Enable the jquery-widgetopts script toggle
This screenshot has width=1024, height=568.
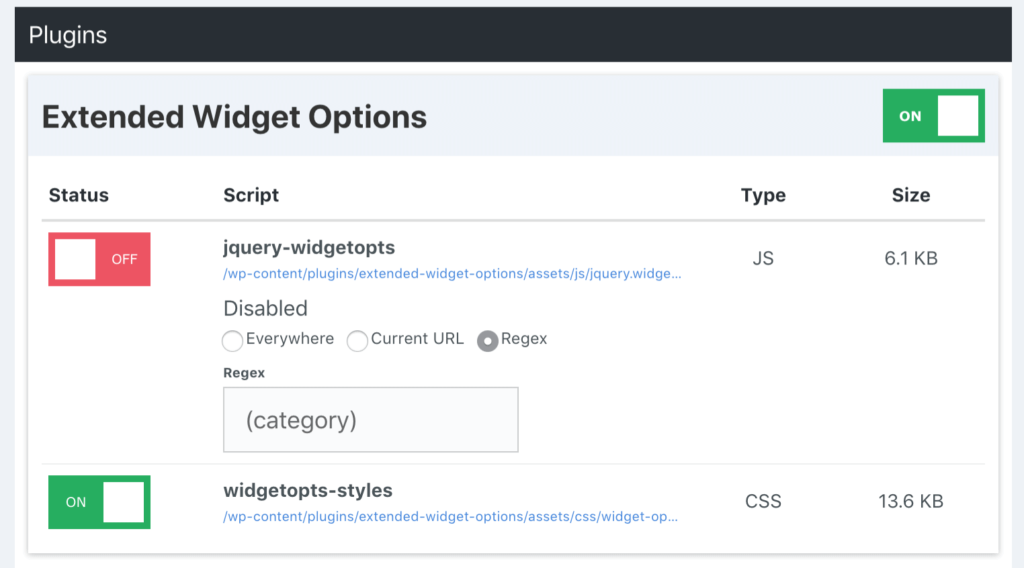coord(99,259)
